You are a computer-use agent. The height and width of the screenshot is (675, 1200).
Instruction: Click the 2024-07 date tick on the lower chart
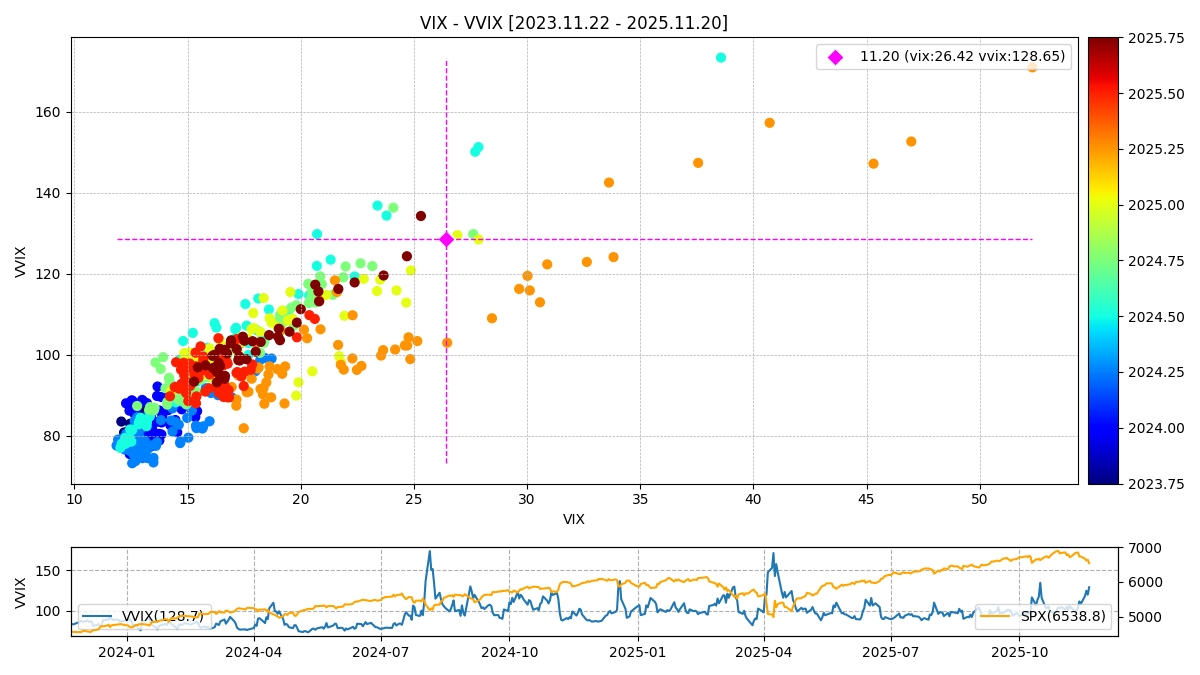[x=381, y=653]
